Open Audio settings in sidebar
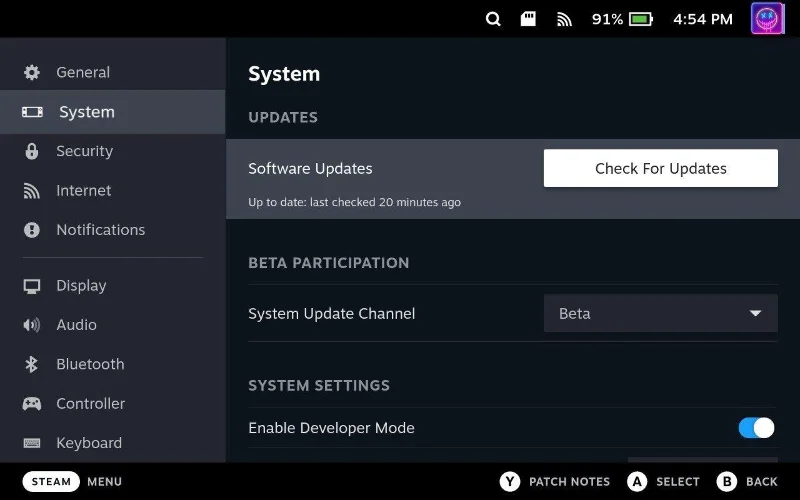 click(x=76, y=325)
